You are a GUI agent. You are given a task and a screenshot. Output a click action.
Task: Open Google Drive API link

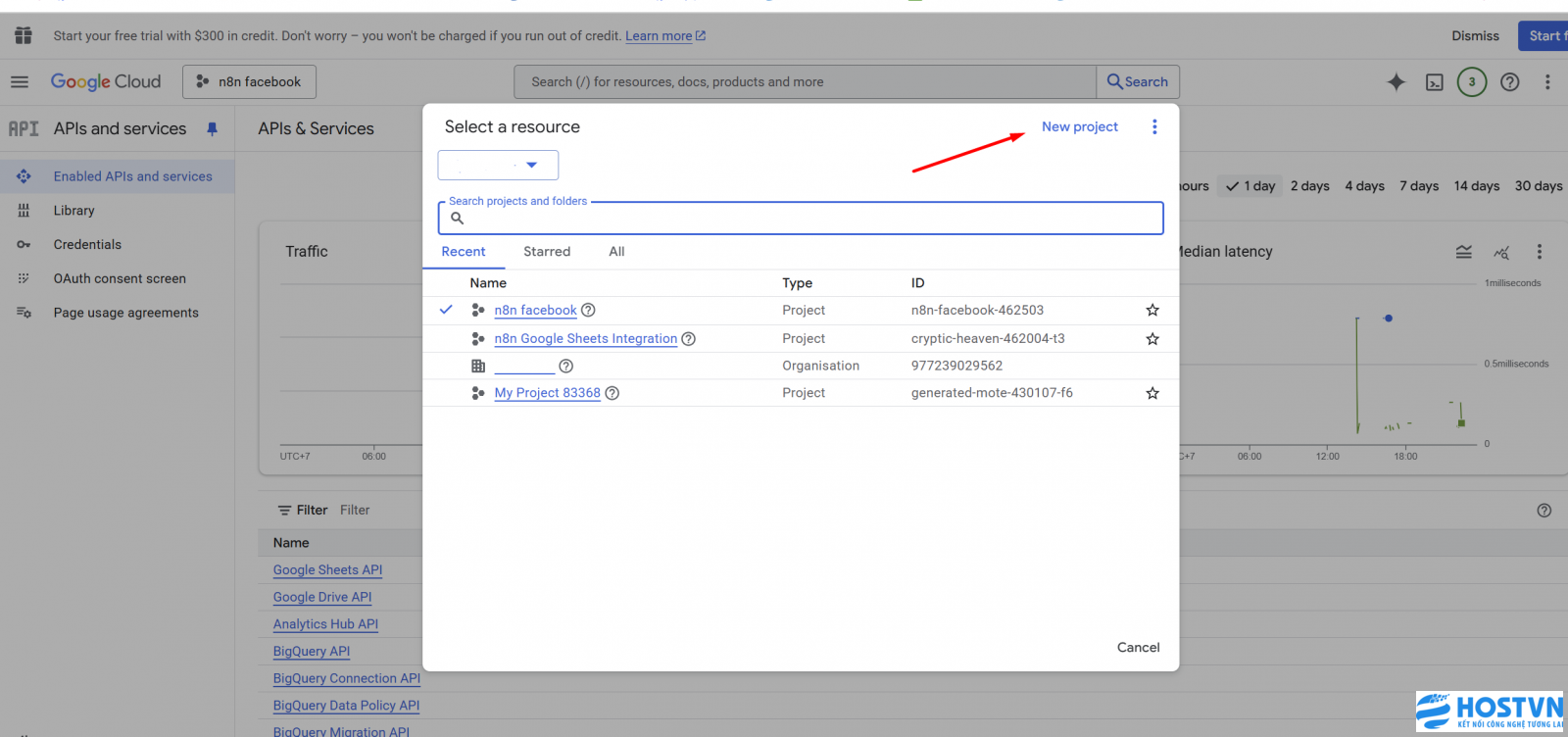click(322, 597)
